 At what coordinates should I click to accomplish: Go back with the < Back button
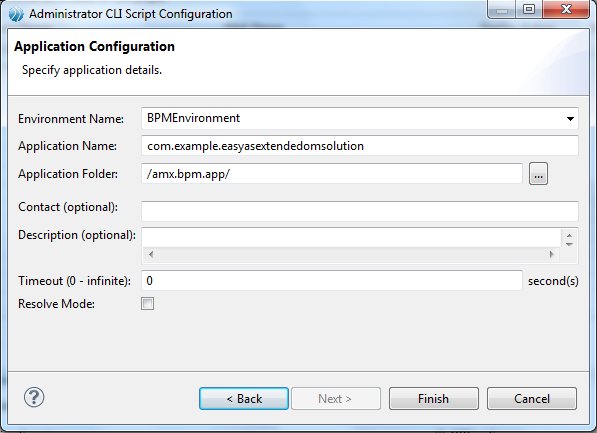coord(244,399)
